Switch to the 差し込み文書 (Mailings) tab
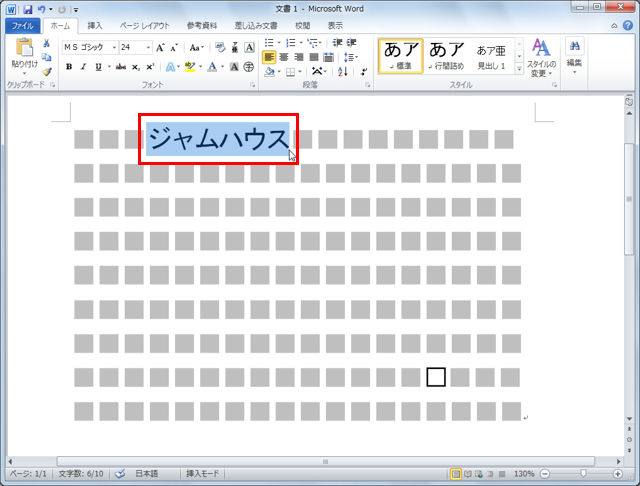The height and width of the screenshot is (486, 640). point(256,26)
